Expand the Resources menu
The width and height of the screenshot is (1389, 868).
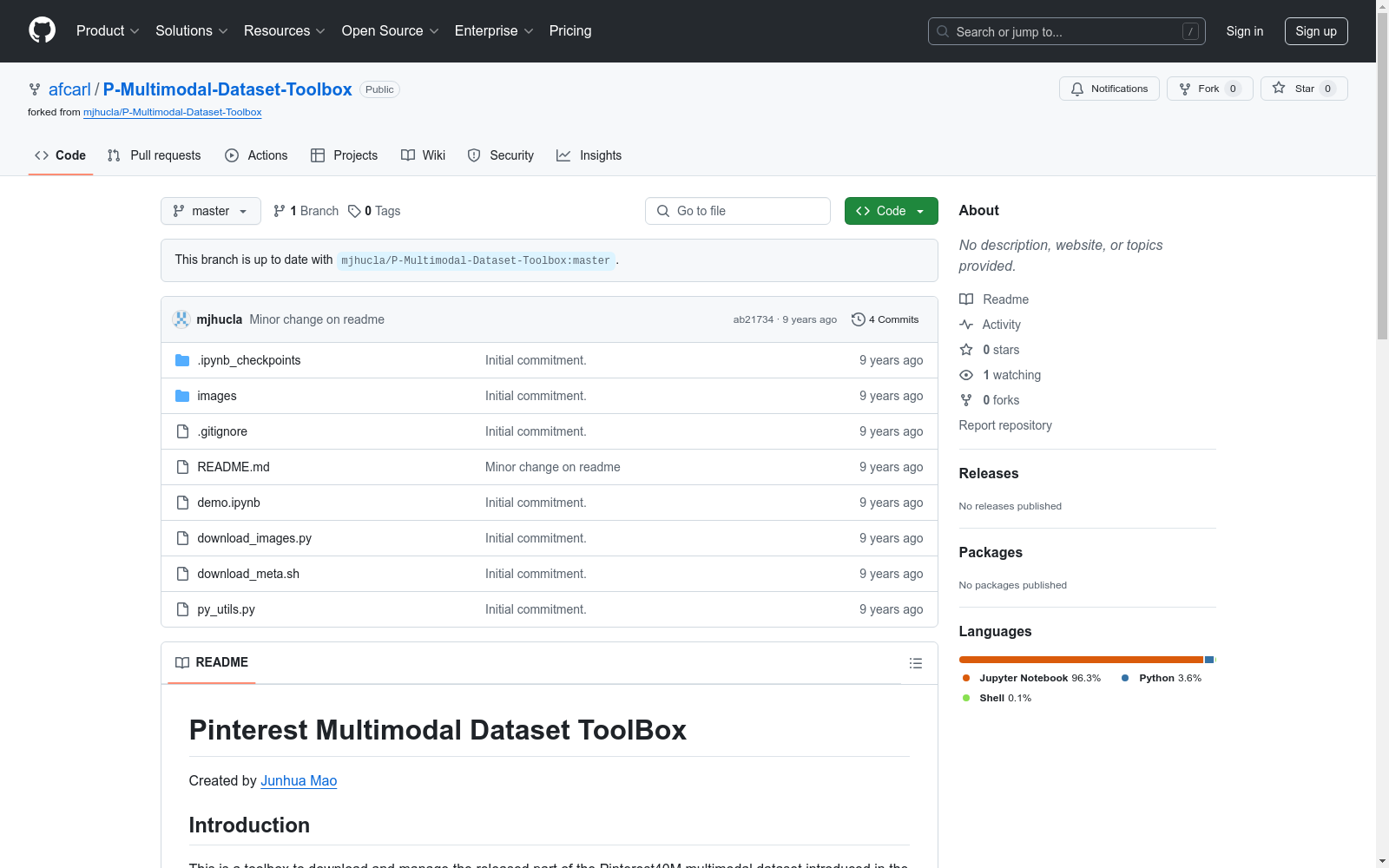[285, 31]
